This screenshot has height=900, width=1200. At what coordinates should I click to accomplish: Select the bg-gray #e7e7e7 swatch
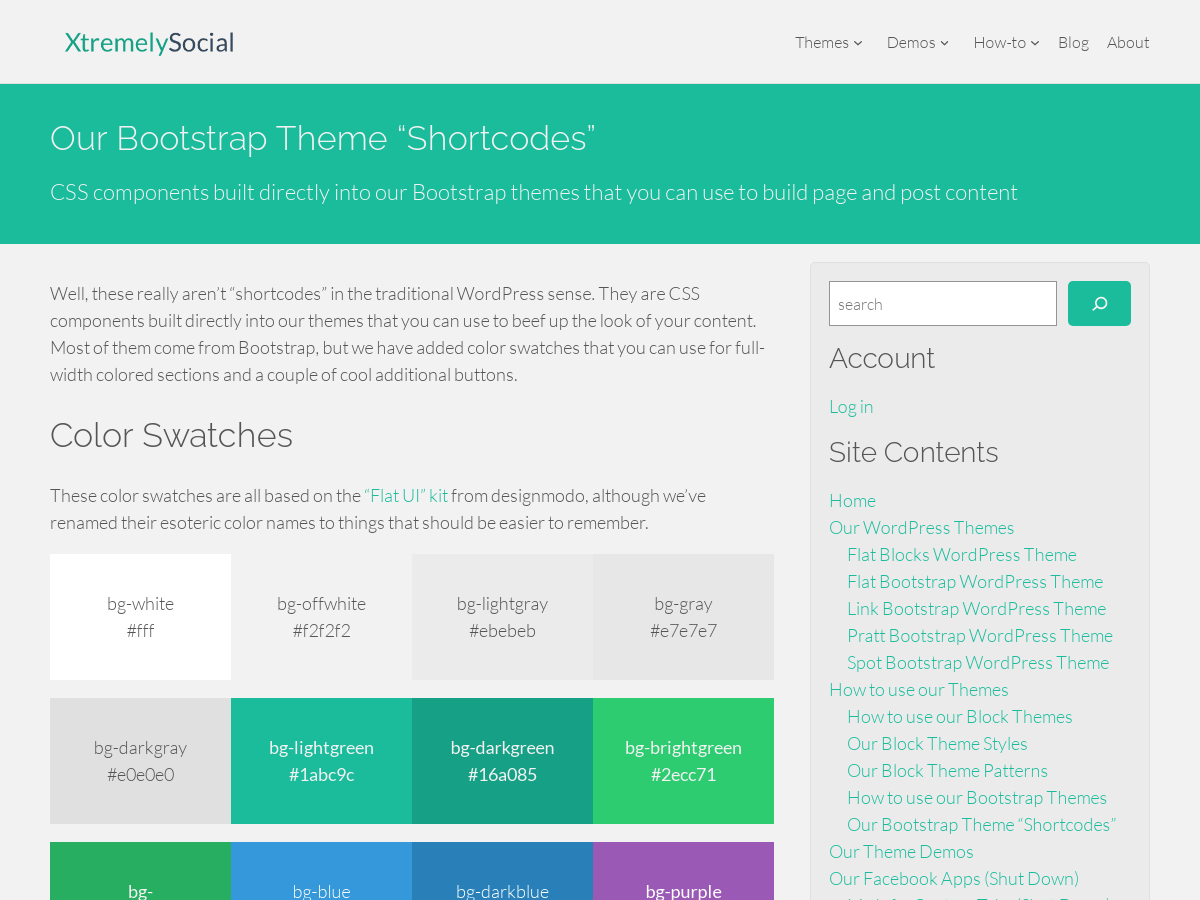683,617
